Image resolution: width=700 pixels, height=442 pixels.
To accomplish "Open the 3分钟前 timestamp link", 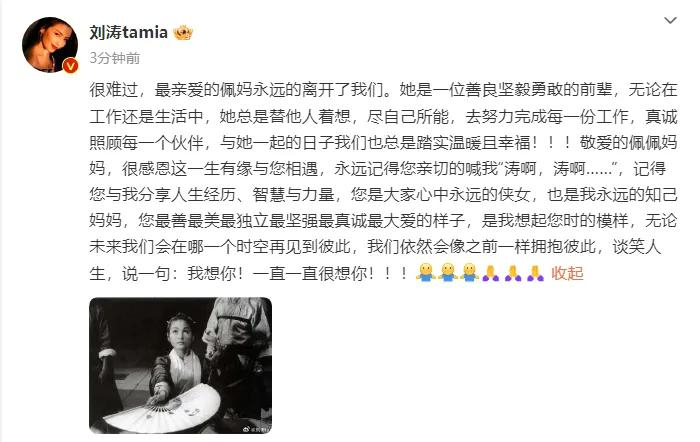I will (115, 58).
